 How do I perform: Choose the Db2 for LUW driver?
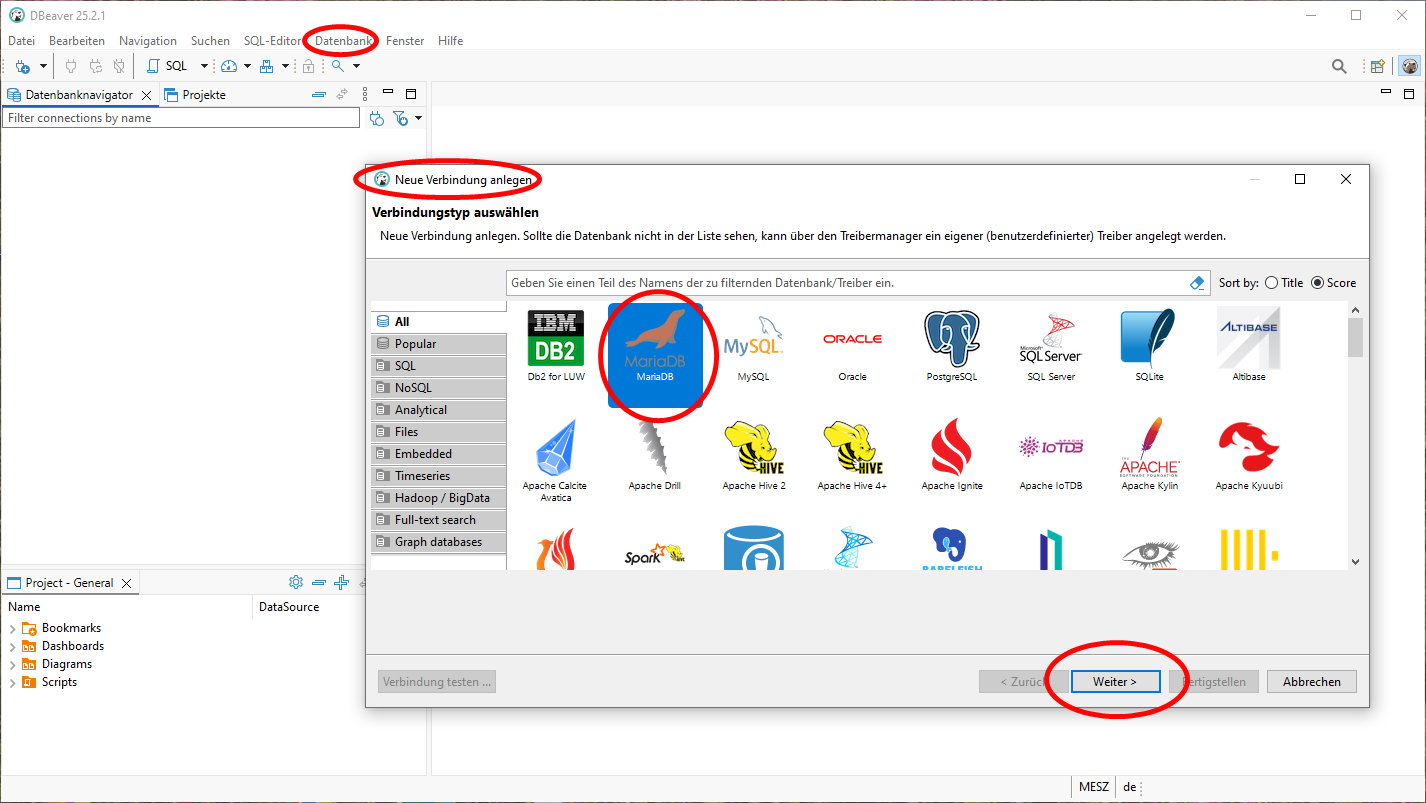coord(556,340)
